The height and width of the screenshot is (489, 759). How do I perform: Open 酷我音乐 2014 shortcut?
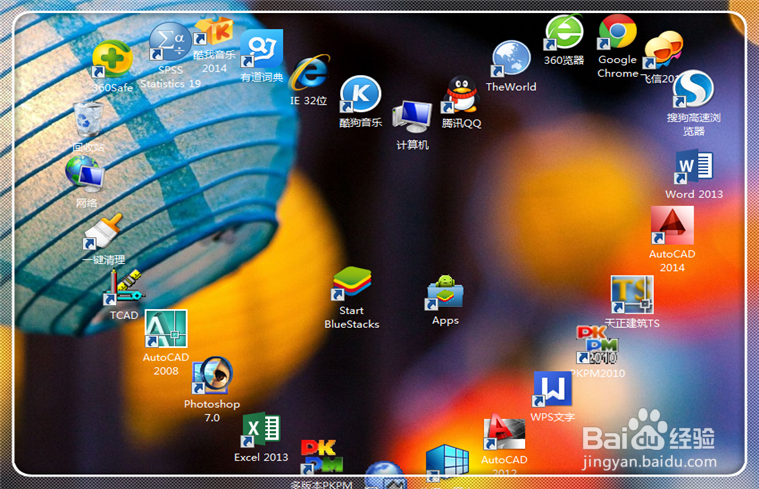click(214, 31)
